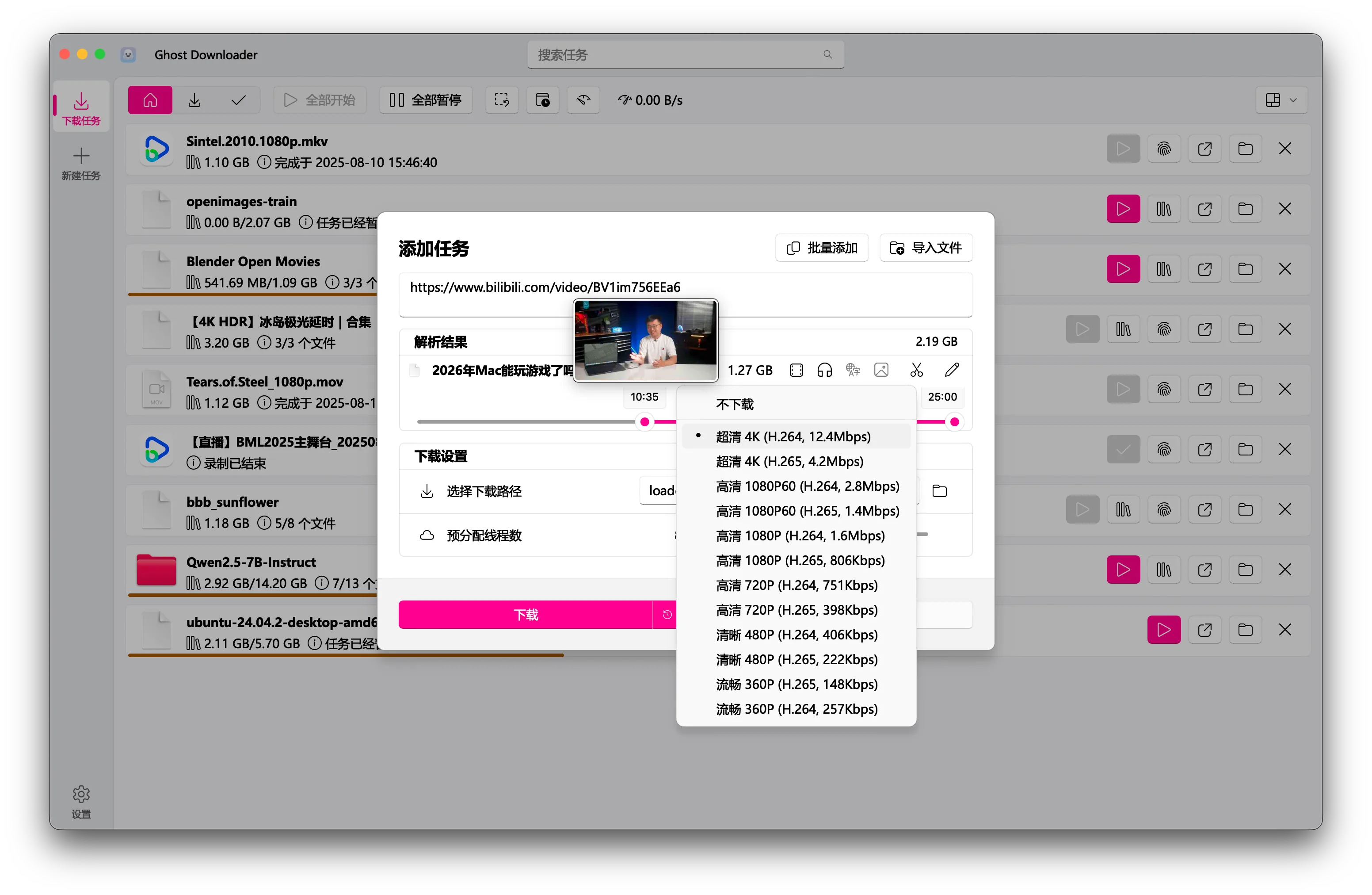Show downloading tasks with the download-arrow filter
The height and width of the screenshot is (895, 1372).
pyautogui.click(x=194, y=100)
